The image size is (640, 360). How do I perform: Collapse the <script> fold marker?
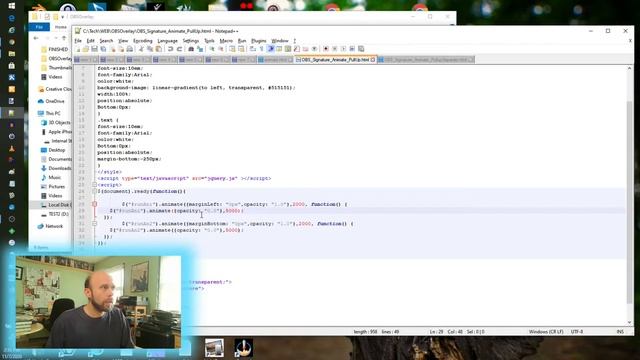pyautogui.click(x=94, y=185)
